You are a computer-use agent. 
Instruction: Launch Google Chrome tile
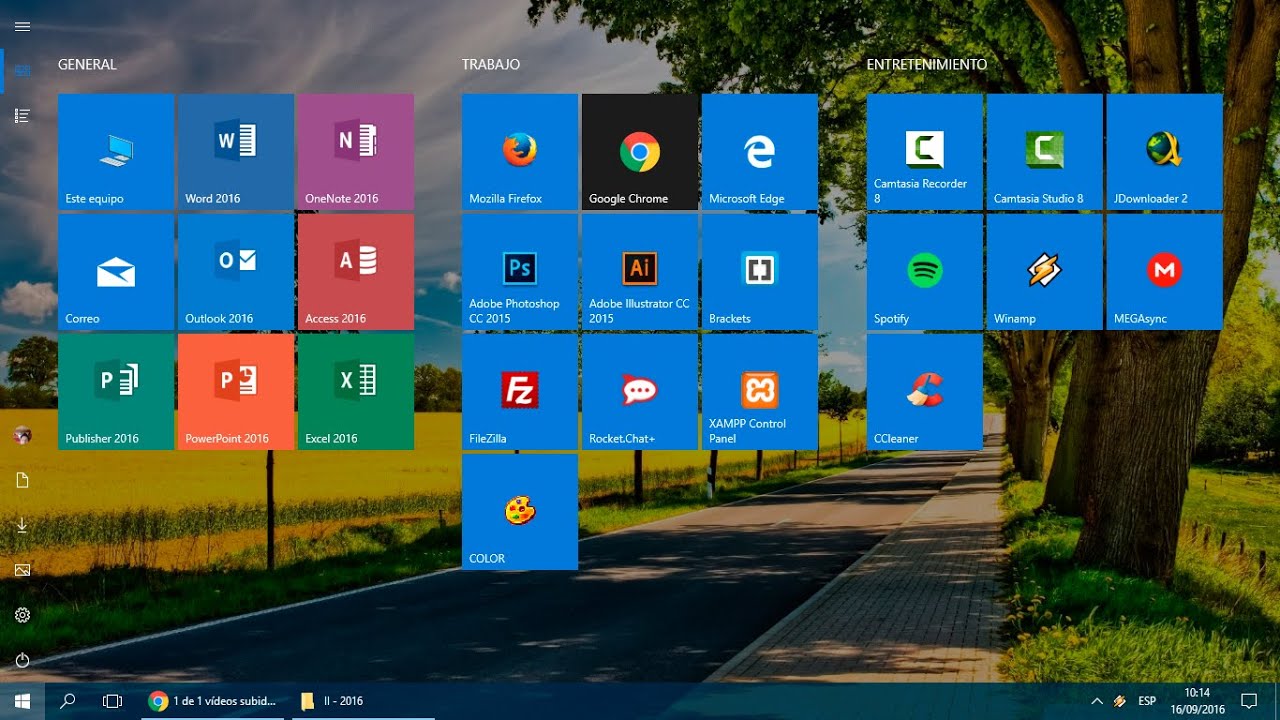coord(640,152)
